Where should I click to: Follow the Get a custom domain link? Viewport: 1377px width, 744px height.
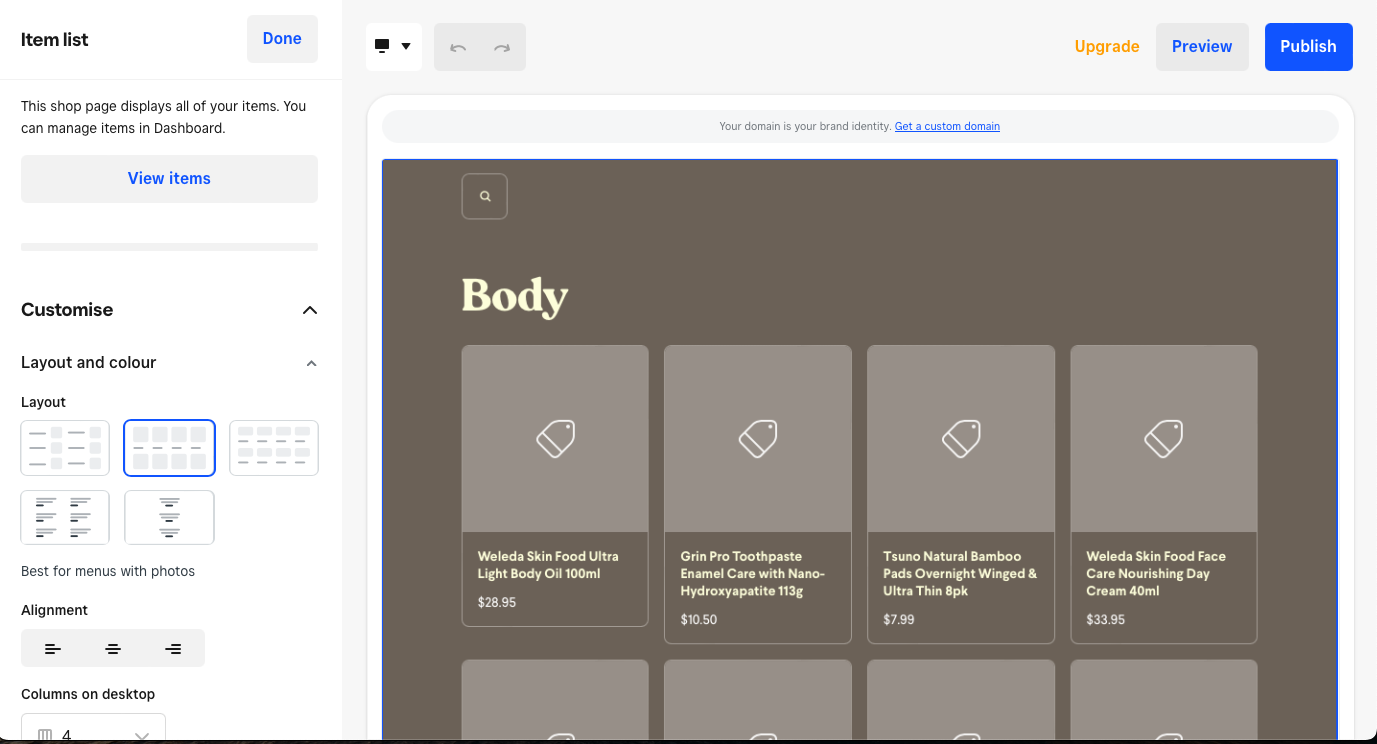[x=947, y=127]
